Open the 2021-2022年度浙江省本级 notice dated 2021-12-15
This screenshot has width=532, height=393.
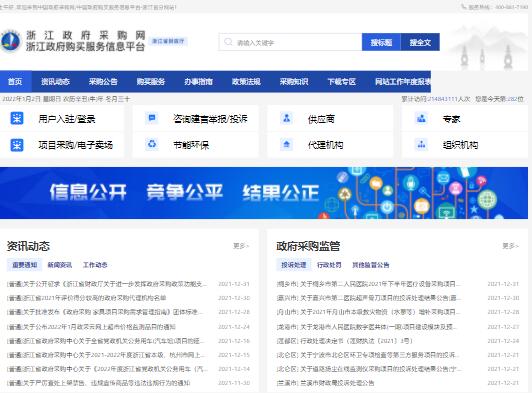106,355
